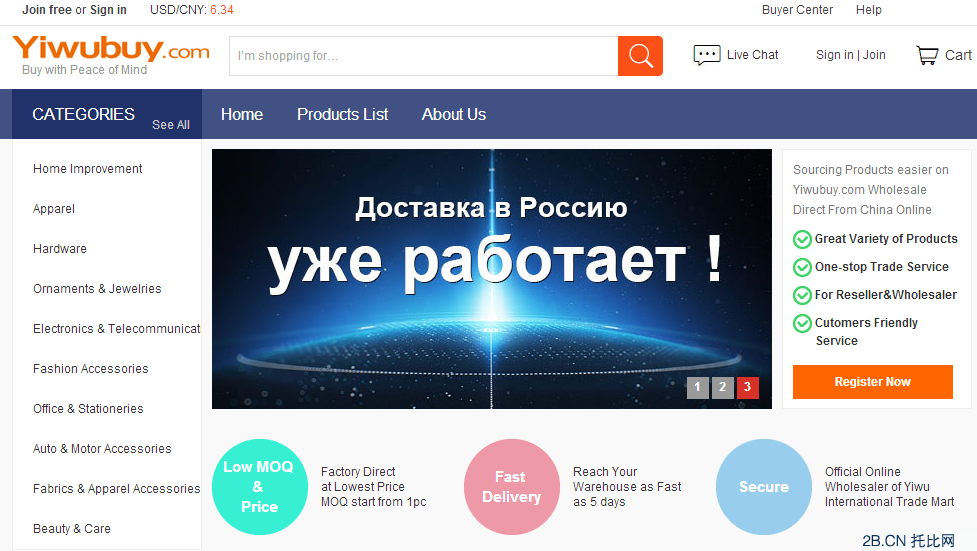Image resolution: width=977 pixels, height=551 pixels.
Task: Open the Buyer Center link
Action: point(797,10)
